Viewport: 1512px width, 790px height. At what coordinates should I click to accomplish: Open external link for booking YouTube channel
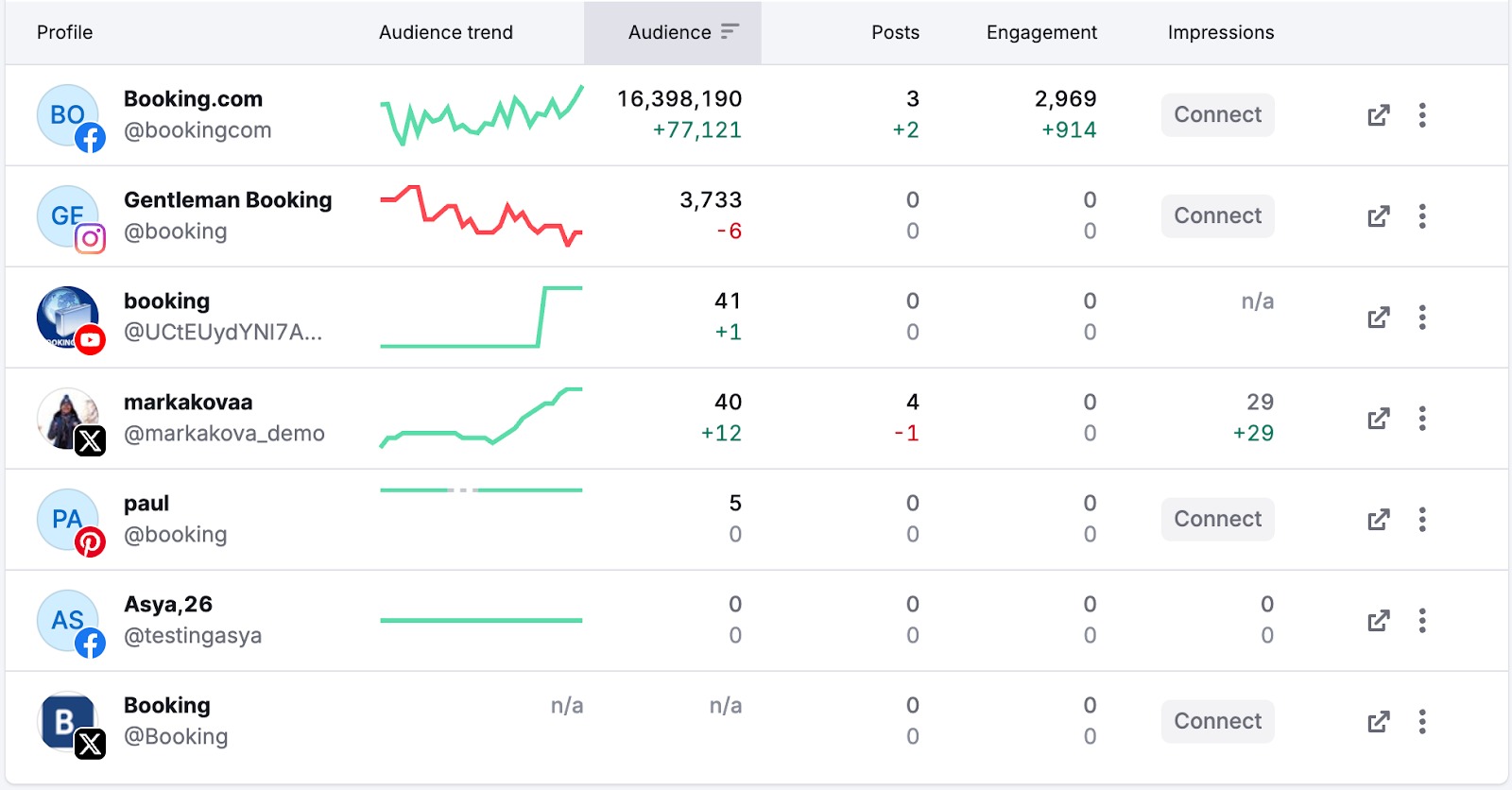(x=1378, y=318)
